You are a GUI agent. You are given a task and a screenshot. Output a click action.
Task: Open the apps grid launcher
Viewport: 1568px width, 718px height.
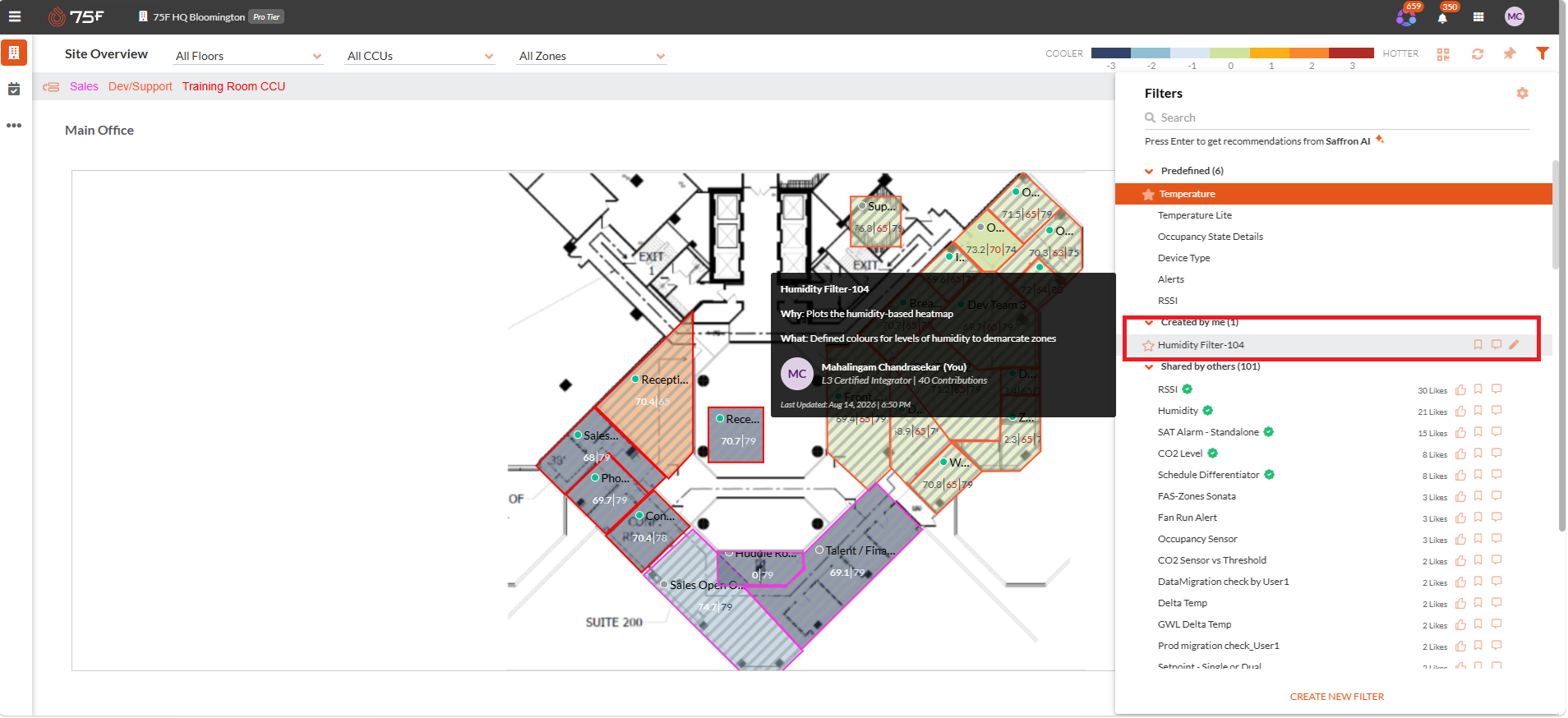click(1478, 16)
